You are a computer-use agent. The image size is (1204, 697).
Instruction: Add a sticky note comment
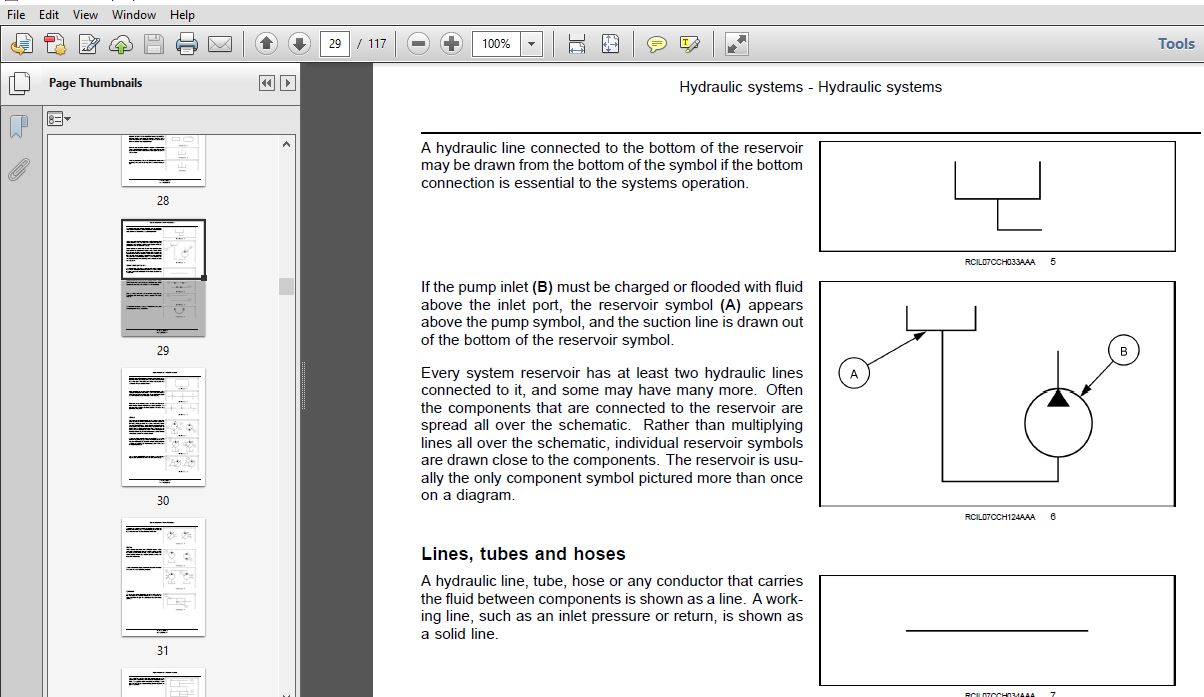(657, 44)
